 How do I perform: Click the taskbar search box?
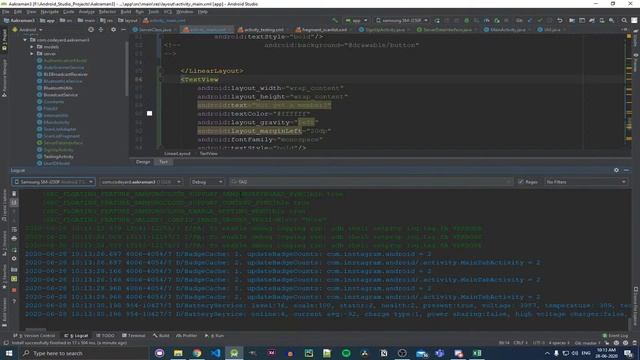84,353
